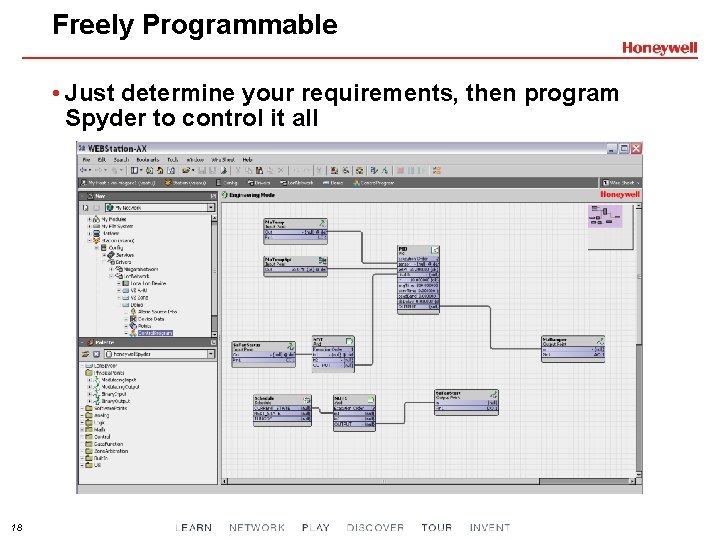Open the Wire Sheet view dropdown

(621, 183)
